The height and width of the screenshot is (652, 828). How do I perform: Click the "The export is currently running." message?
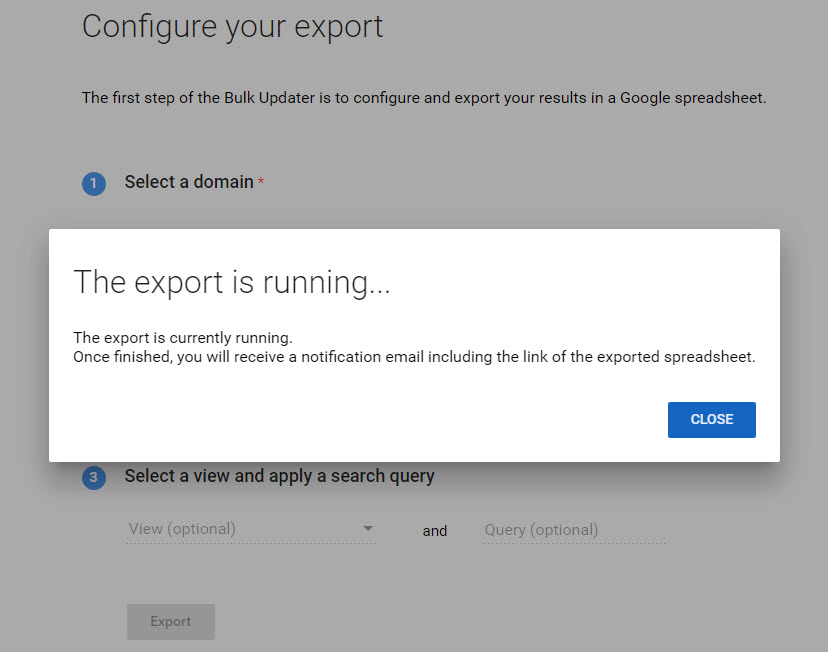click(x=183, y=338)
